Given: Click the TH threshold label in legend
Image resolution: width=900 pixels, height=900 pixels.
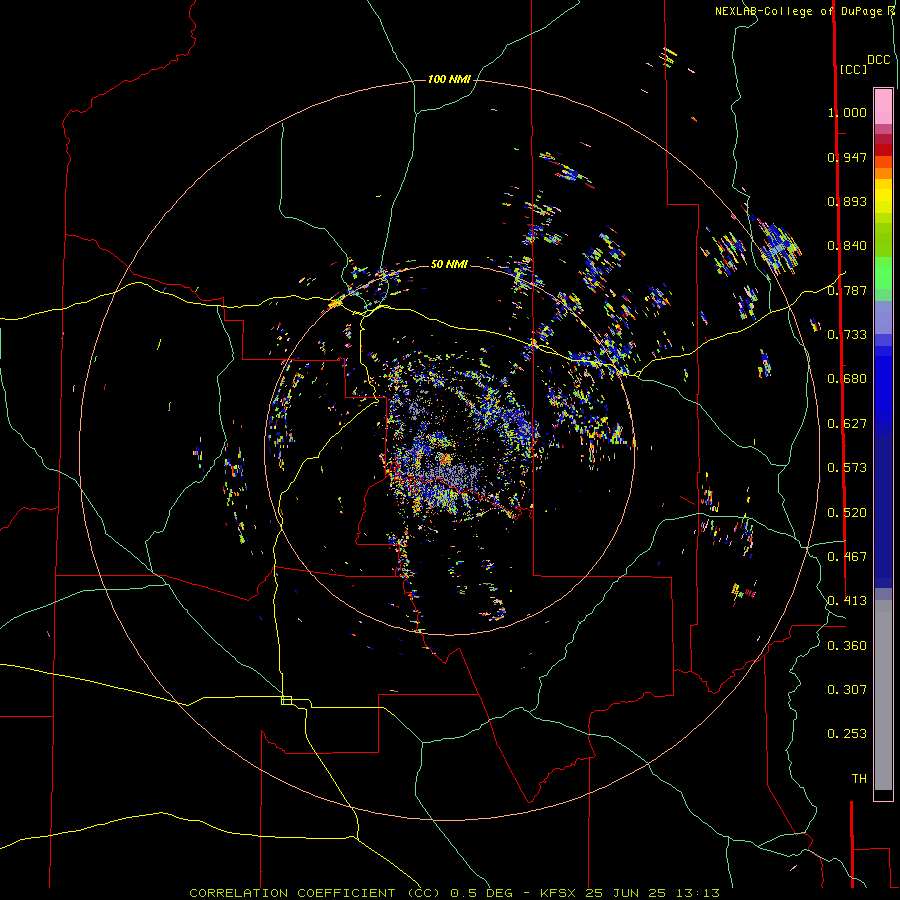Looking at the screenshot, I should point(859,779).
